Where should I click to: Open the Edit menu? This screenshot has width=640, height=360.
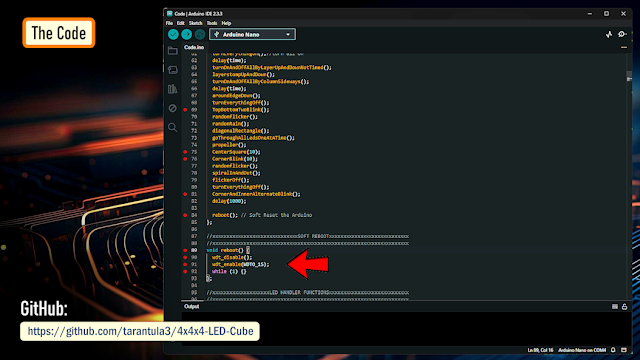(x=180, y=23)
